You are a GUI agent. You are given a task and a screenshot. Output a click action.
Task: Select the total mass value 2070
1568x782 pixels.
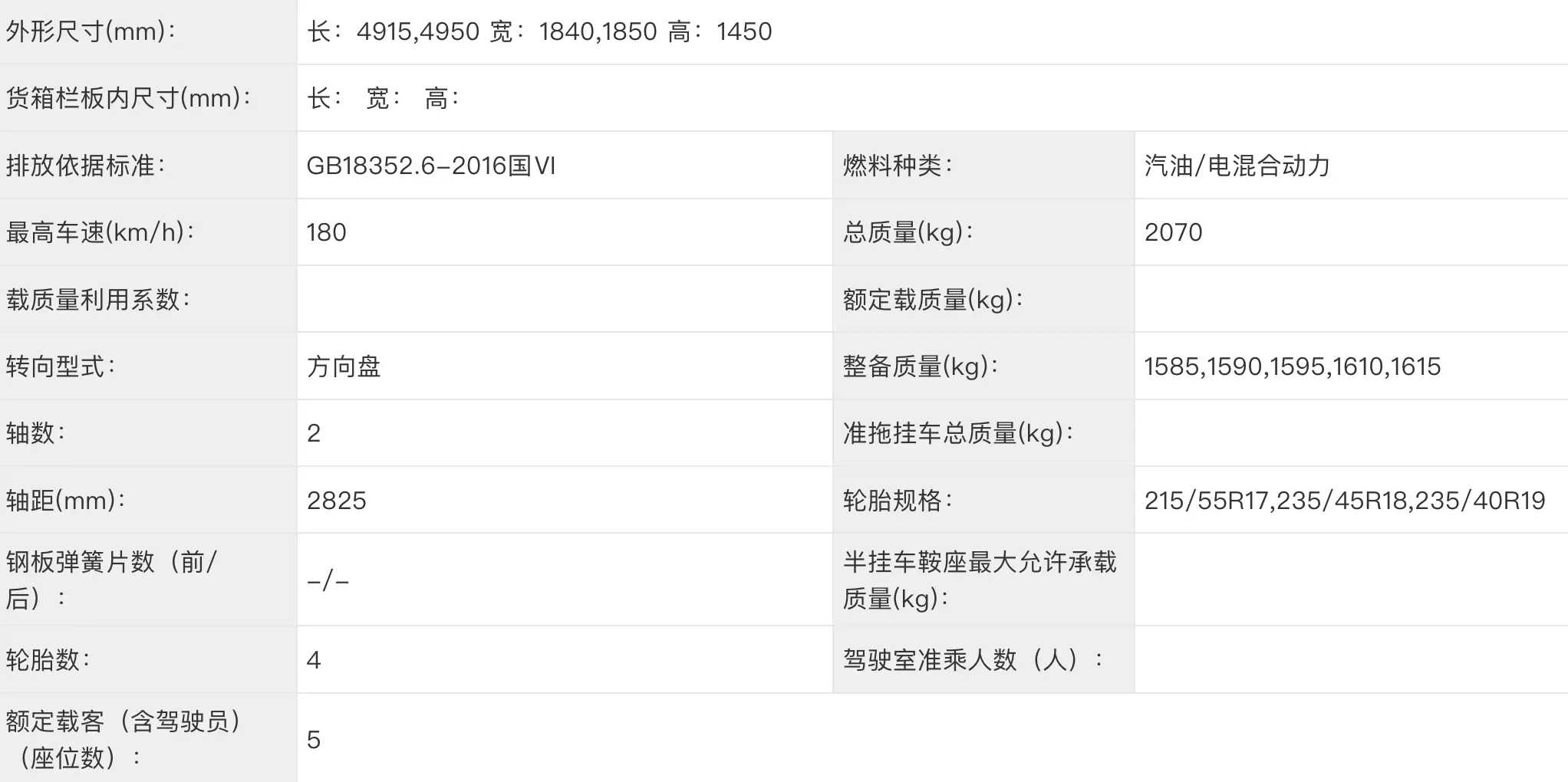[x=1173, y=232]
